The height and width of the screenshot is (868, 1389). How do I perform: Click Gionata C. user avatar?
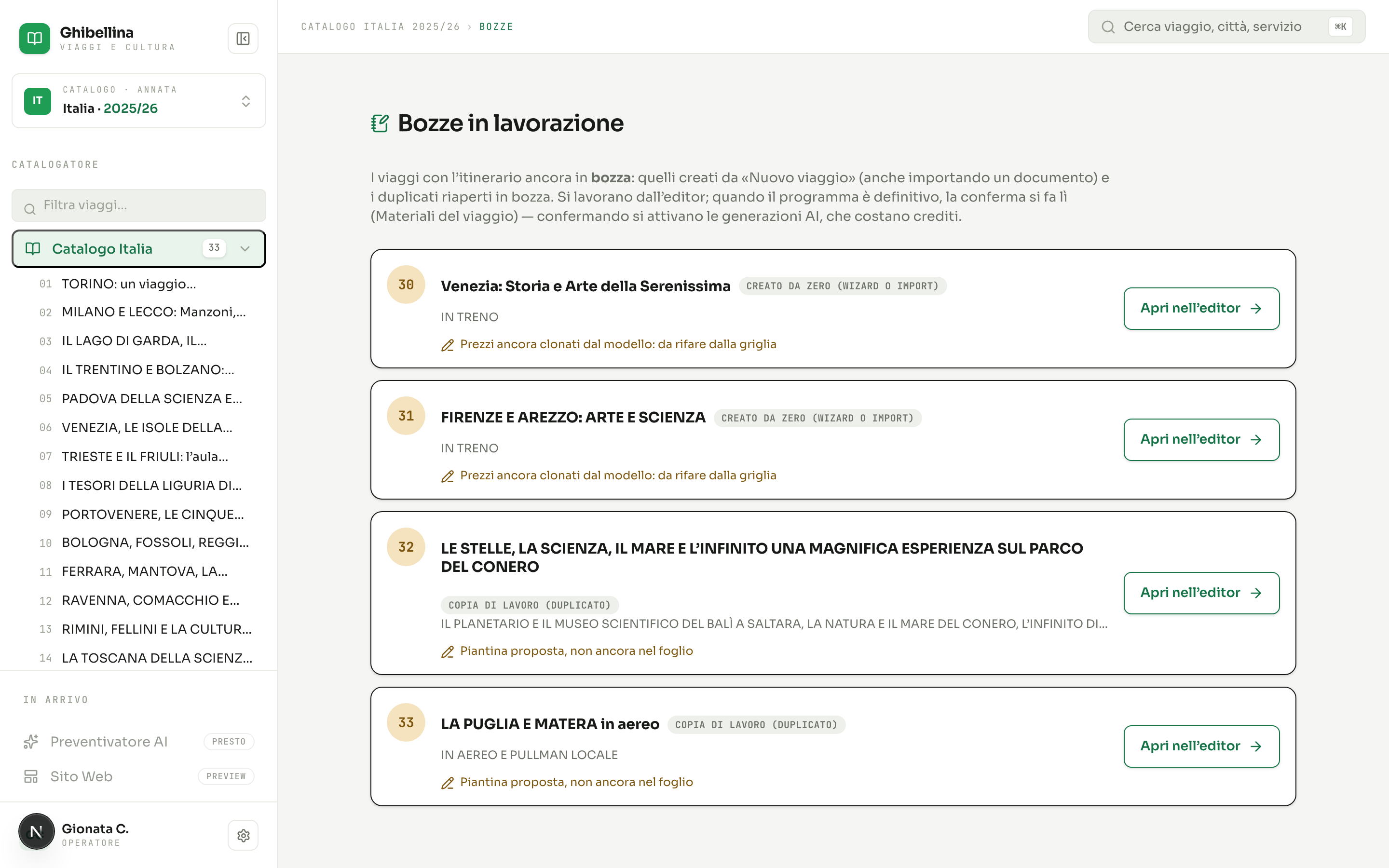(x=36, y=831)
